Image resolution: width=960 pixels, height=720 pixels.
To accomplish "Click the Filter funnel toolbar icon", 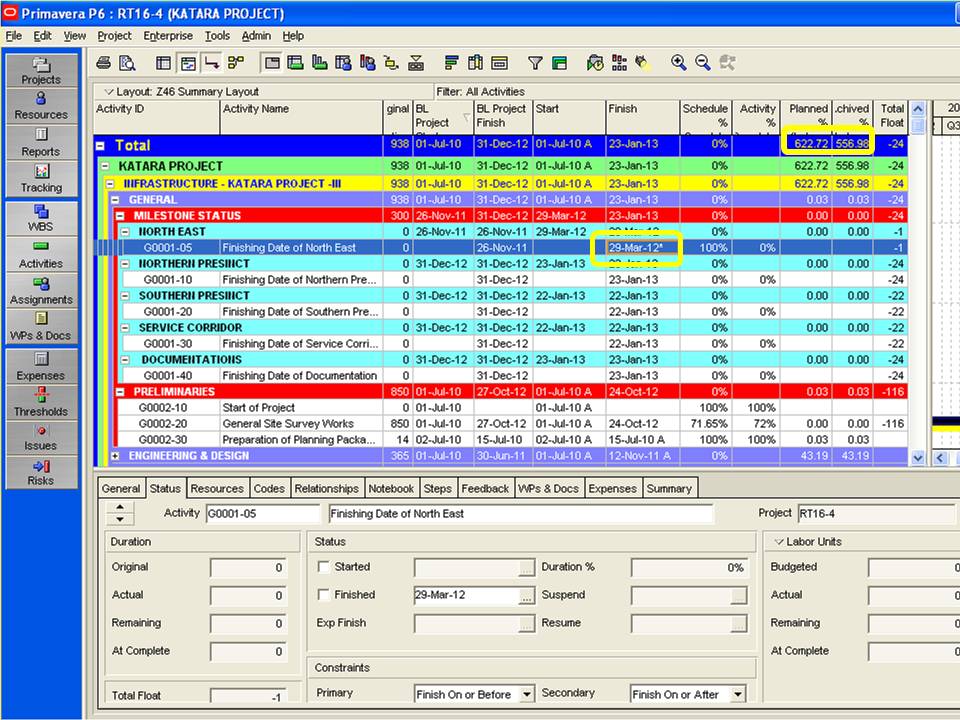I will (x=534, y=62).
